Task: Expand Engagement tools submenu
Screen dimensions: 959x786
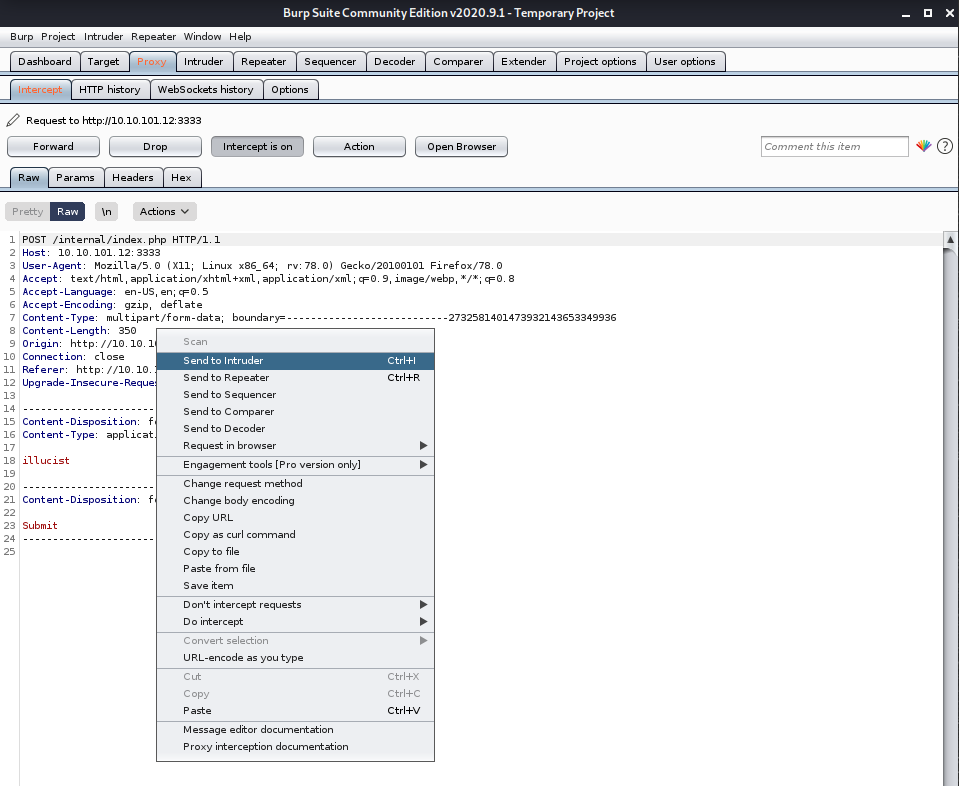Action: click(295, 465)
